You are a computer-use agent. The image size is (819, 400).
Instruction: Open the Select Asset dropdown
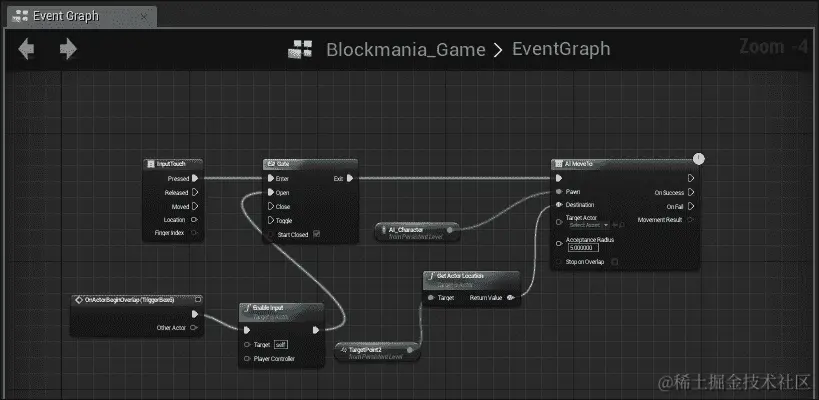pyautogui.click(x=589, y=225)
